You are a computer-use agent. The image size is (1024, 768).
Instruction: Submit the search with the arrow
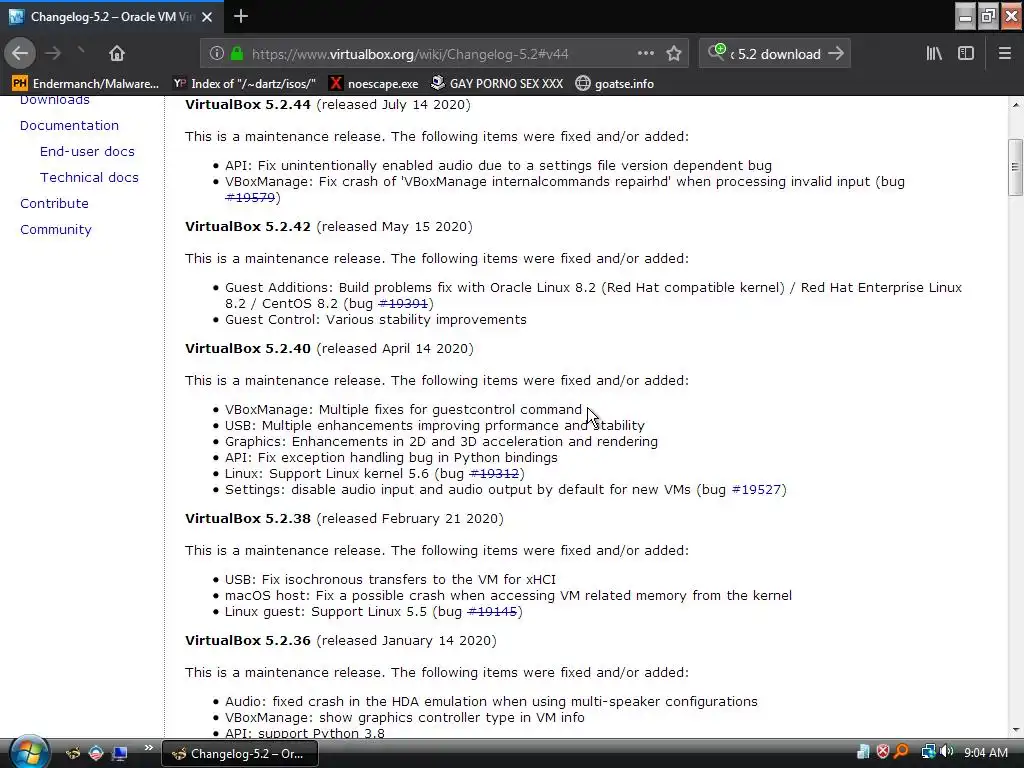pyautogui.click(x=836, y=54)
